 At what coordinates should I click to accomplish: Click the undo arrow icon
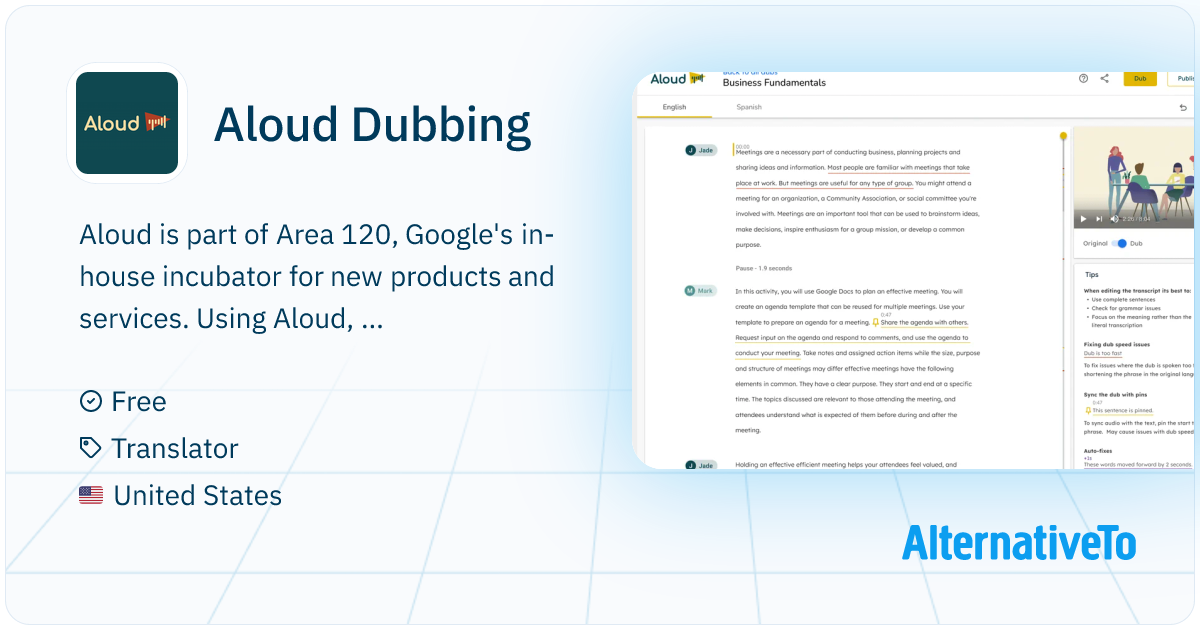point(1184,107)
